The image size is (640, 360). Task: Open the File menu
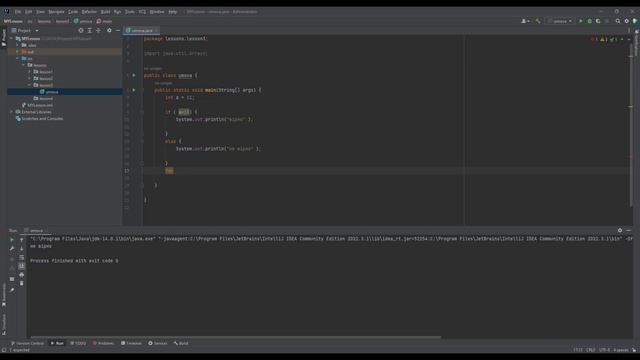(x=18, y=12)
